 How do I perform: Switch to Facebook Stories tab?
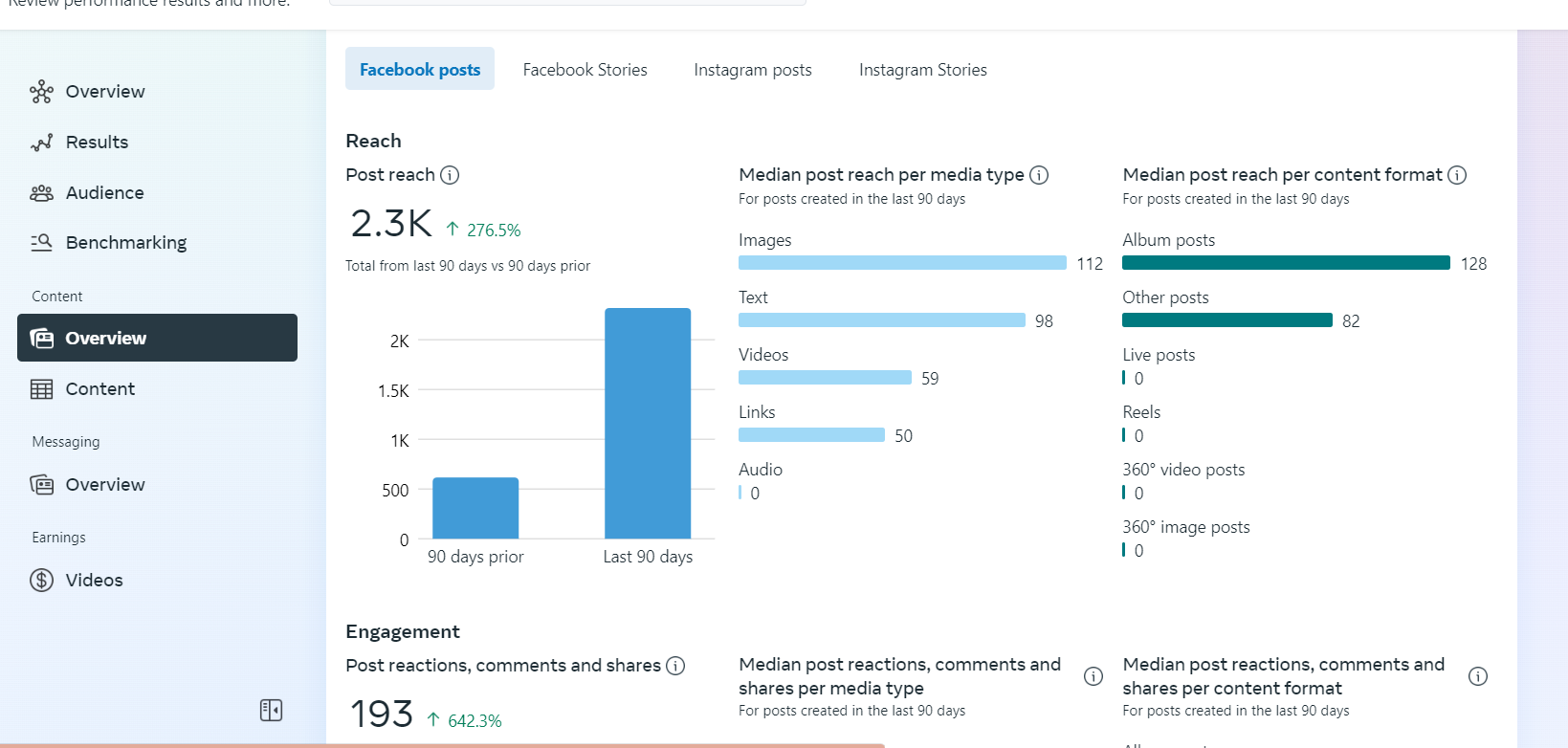585,70
